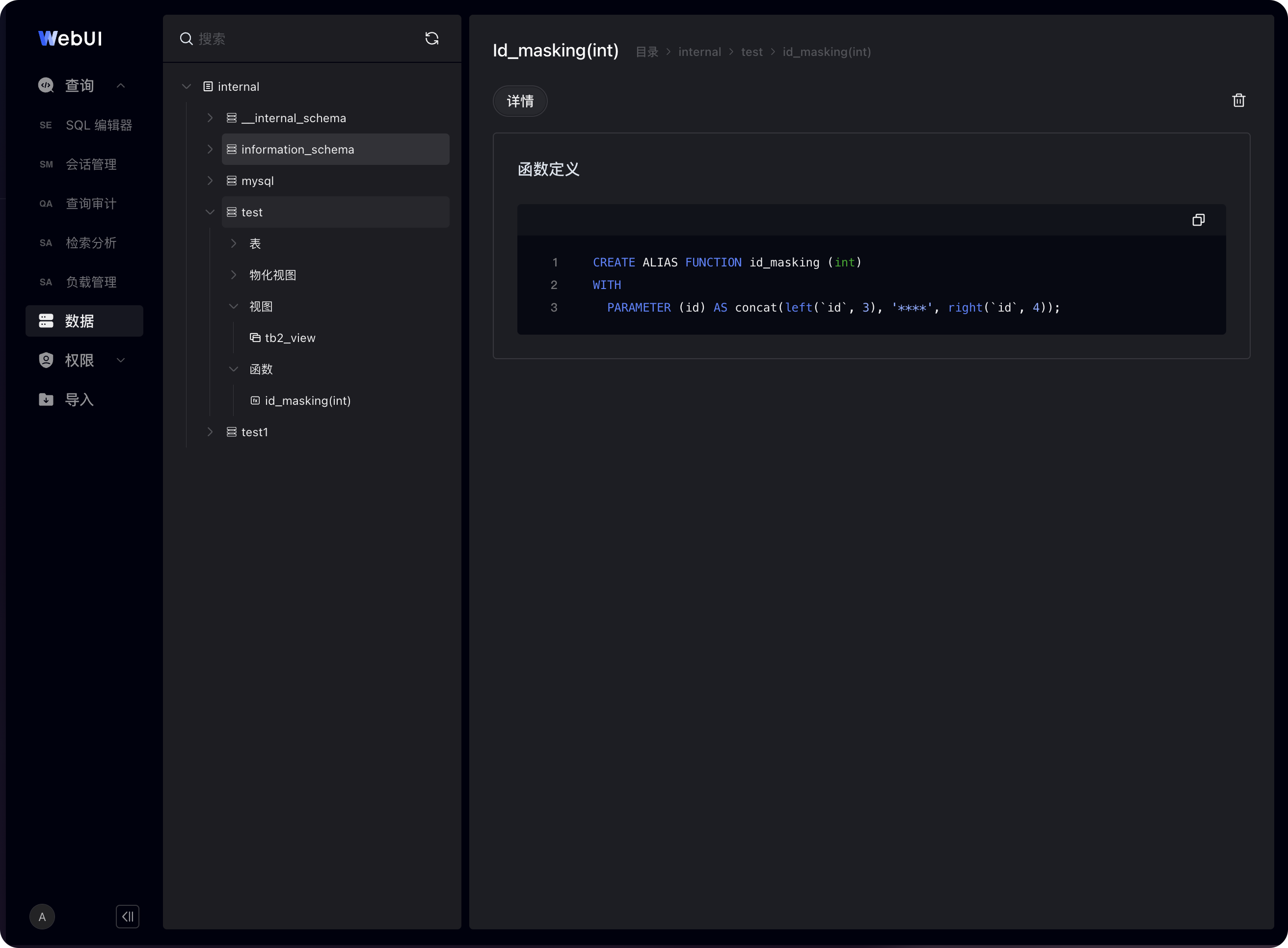The width and height of the screenshot is (1288, 948).
Task: Select the test database row
Action: click(335, 212)
